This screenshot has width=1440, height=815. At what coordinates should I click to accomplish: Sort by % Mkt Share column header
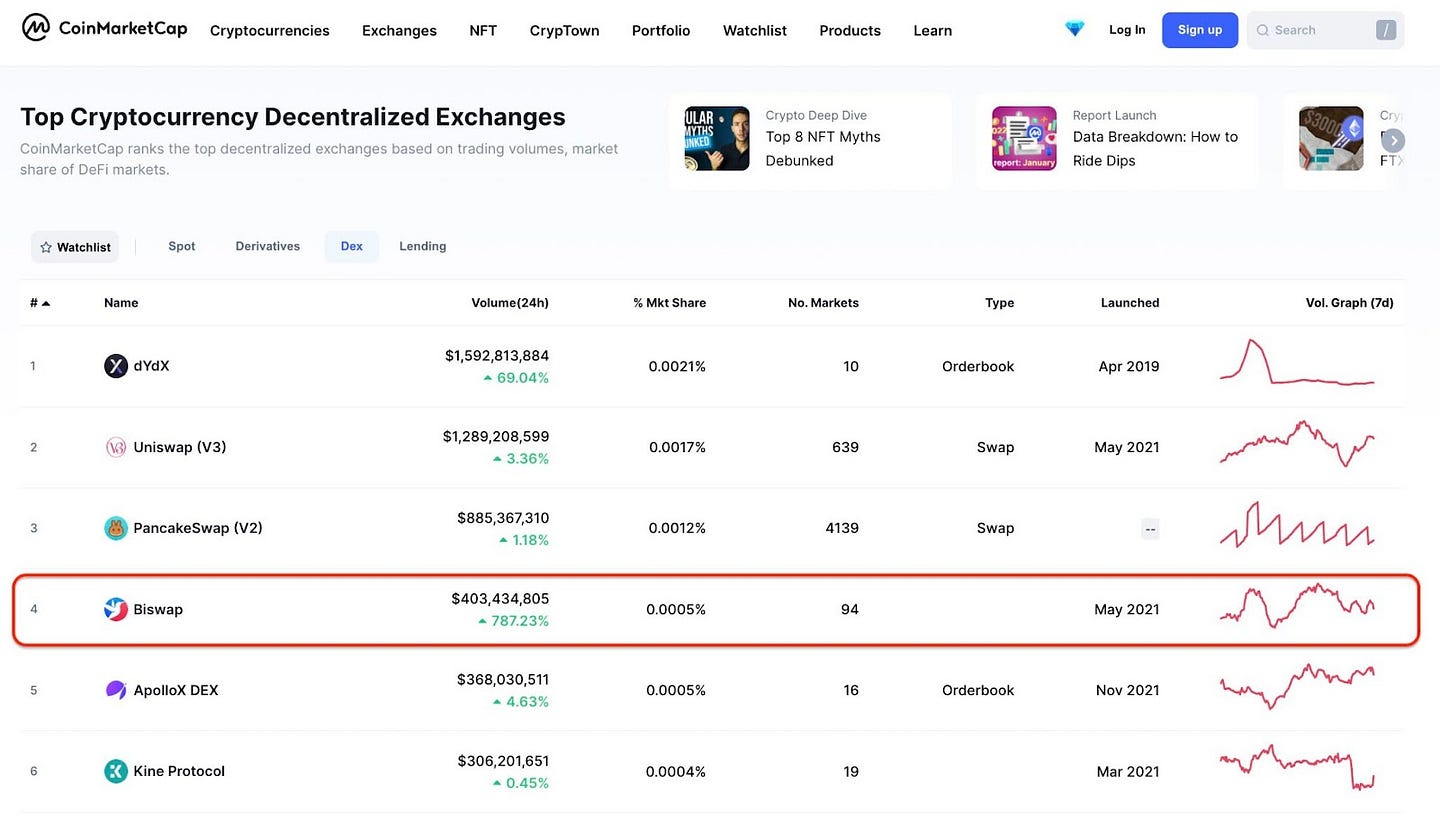(669, 303)
